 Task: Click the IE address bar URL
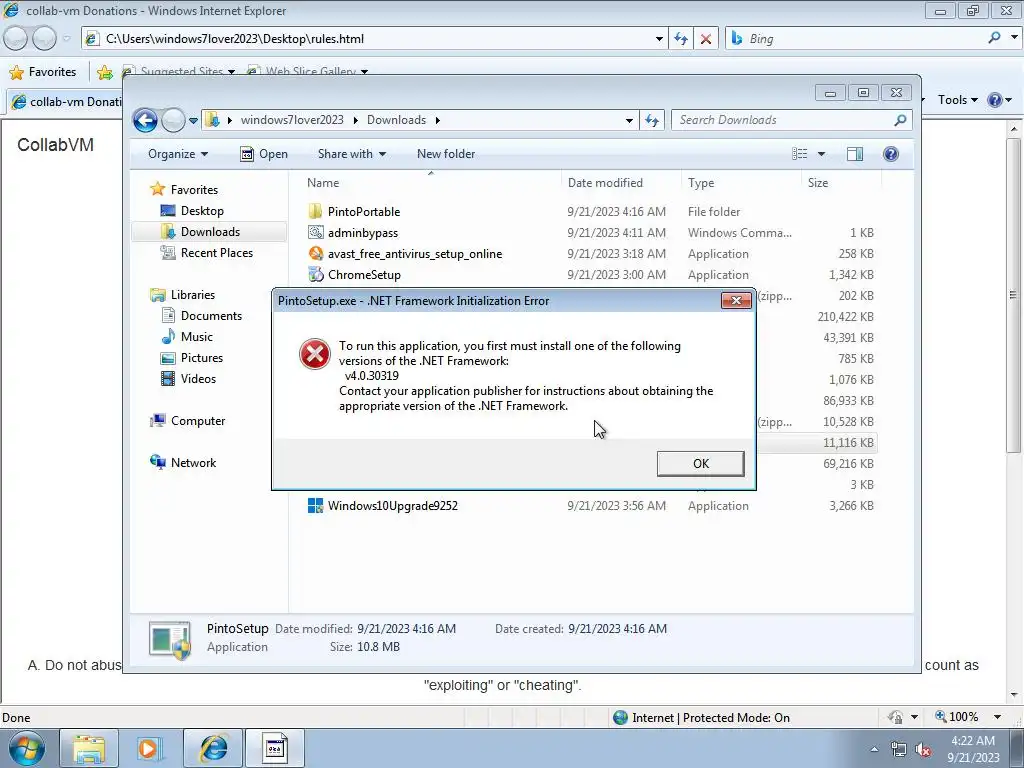tap(235, 39)
